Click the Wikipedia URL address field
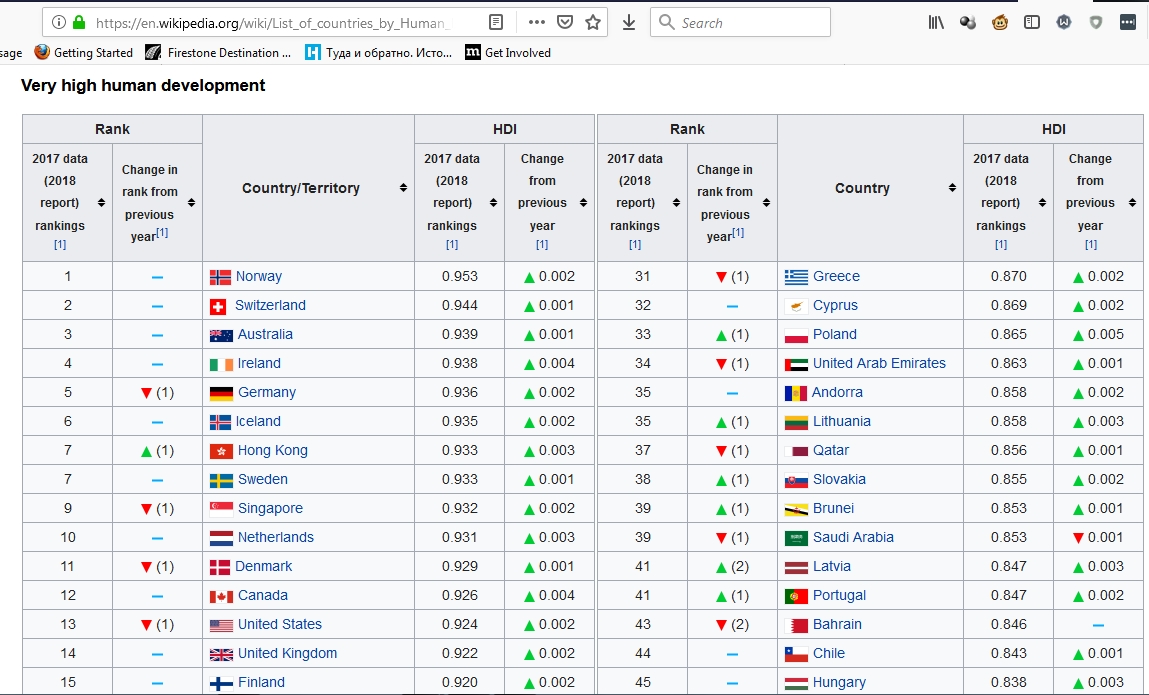 tap(271, 23)
